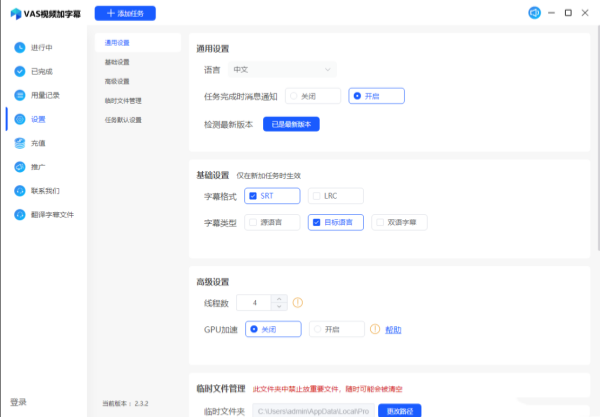The height and width of the screenshot is (417, 600).
Task: Open 用量记录 in sidebar
Action: pos(45,95)
